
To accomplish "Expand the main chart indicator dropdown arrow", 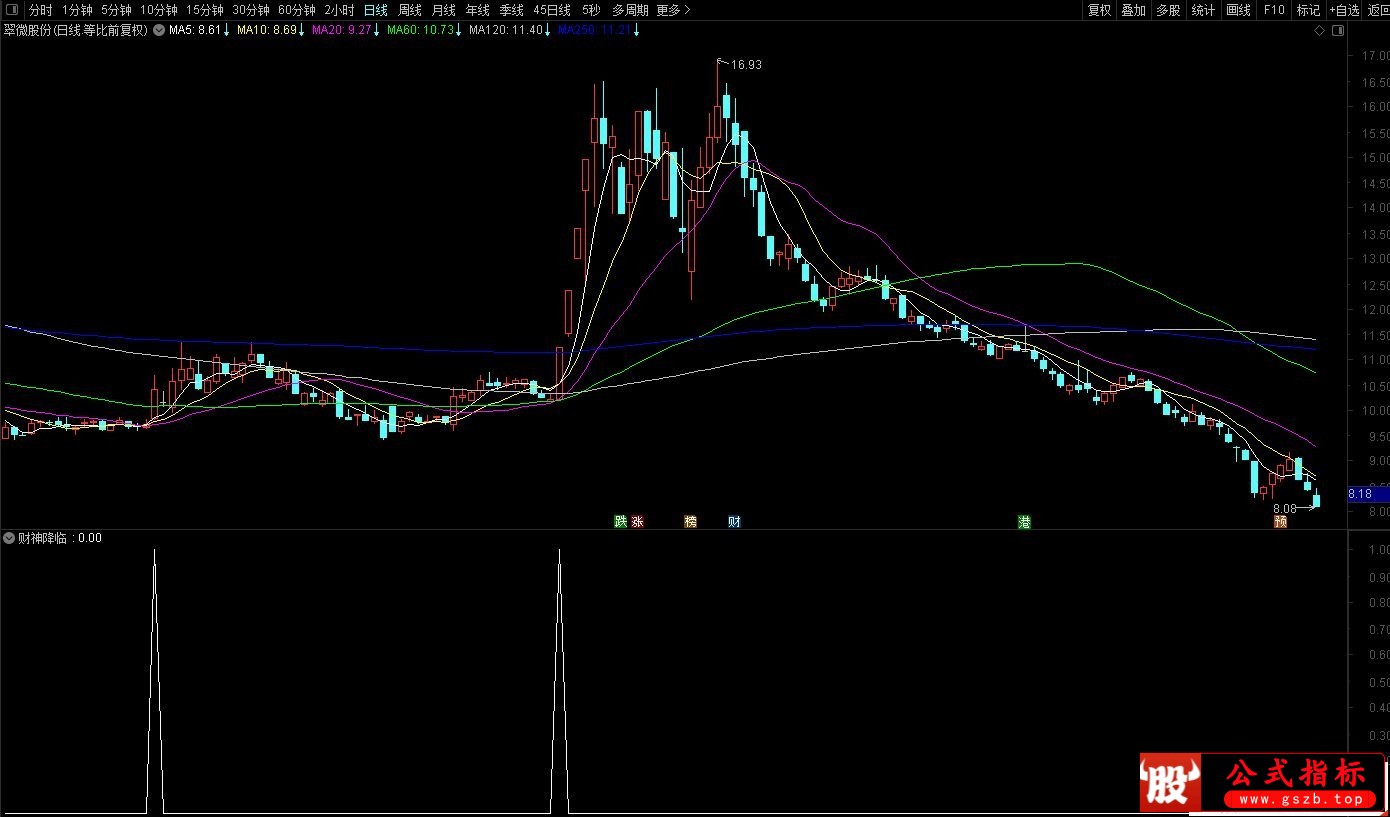I will point(159,30).
